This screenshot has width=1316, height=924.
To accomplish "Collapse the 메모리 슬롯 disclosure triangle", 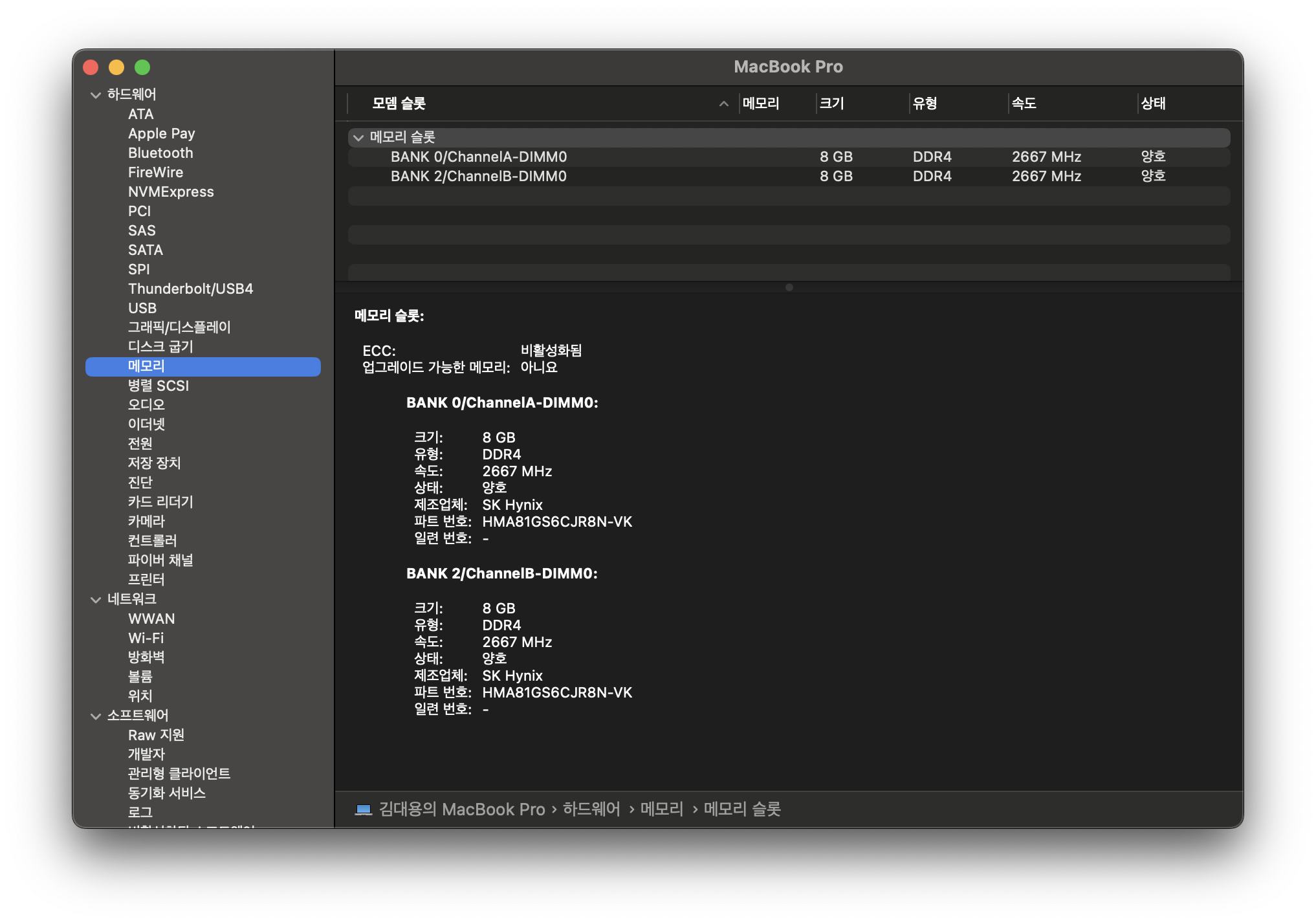I will point(358,138).
